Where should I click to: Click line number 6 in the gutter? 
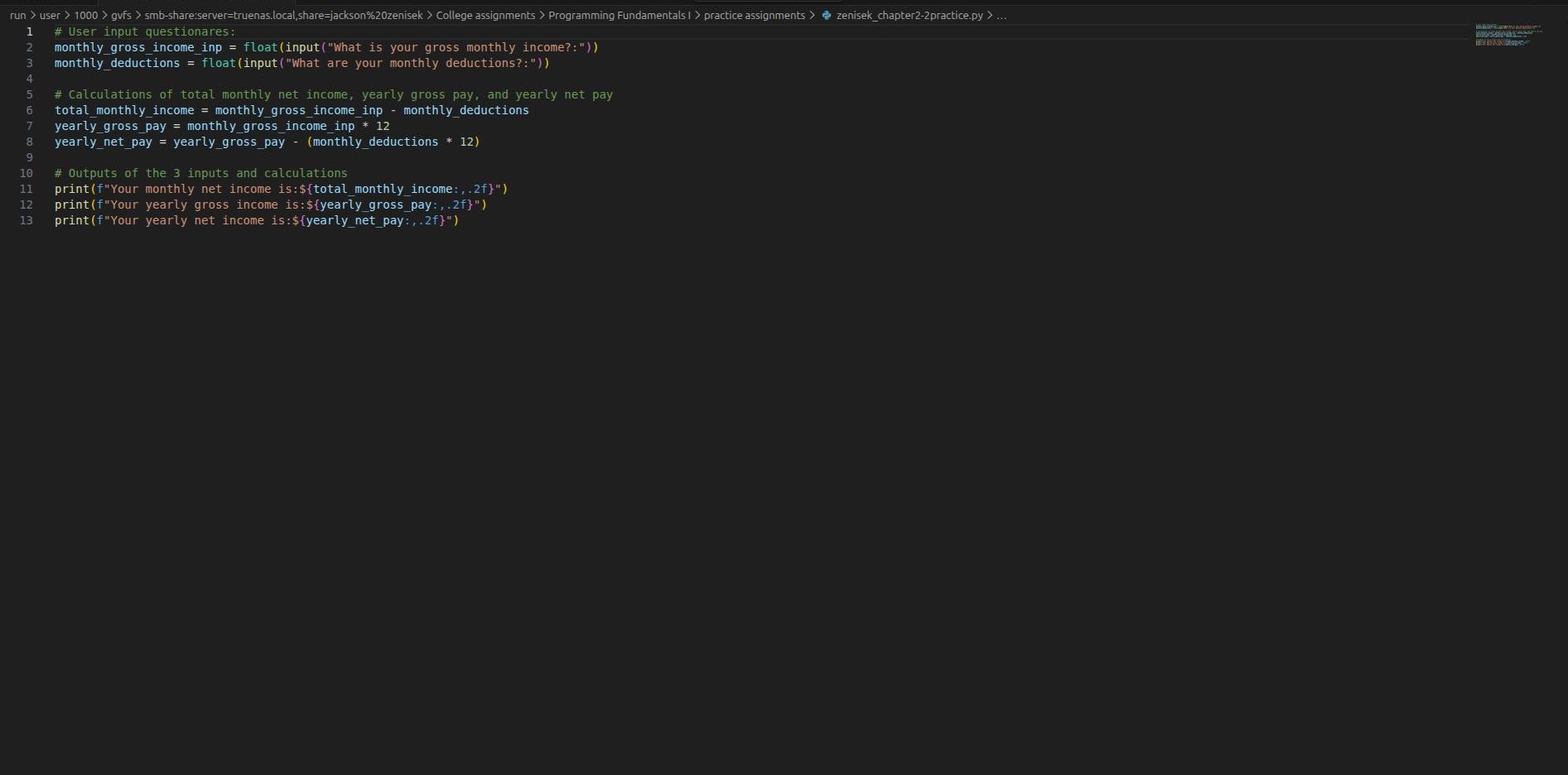coord(29,110)
